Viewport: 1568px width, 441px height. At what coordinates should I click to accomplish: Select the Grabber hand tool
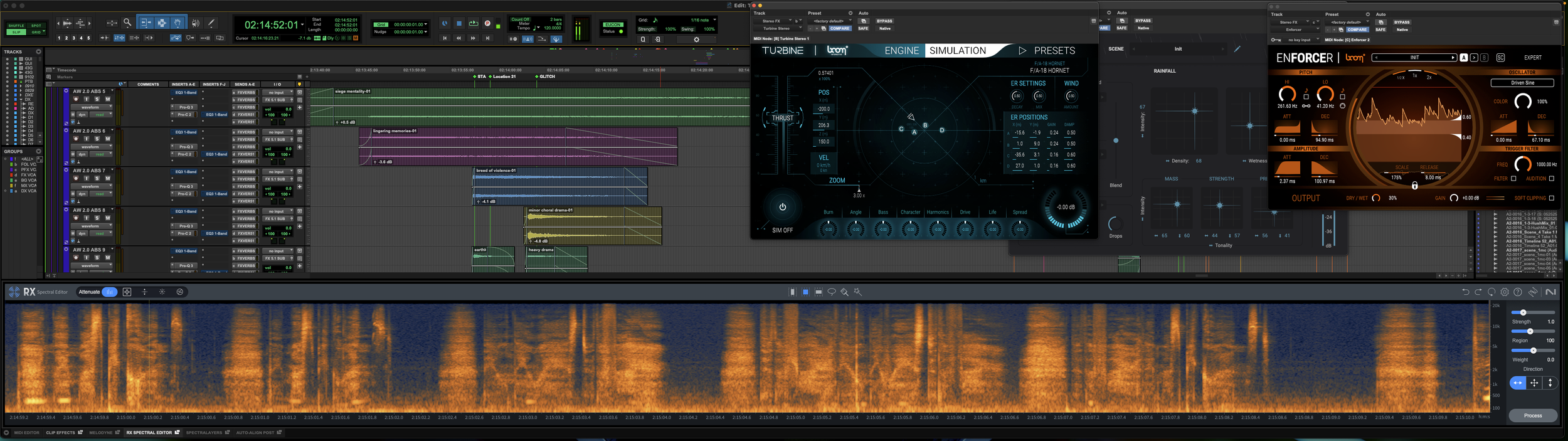pos(178,23)
